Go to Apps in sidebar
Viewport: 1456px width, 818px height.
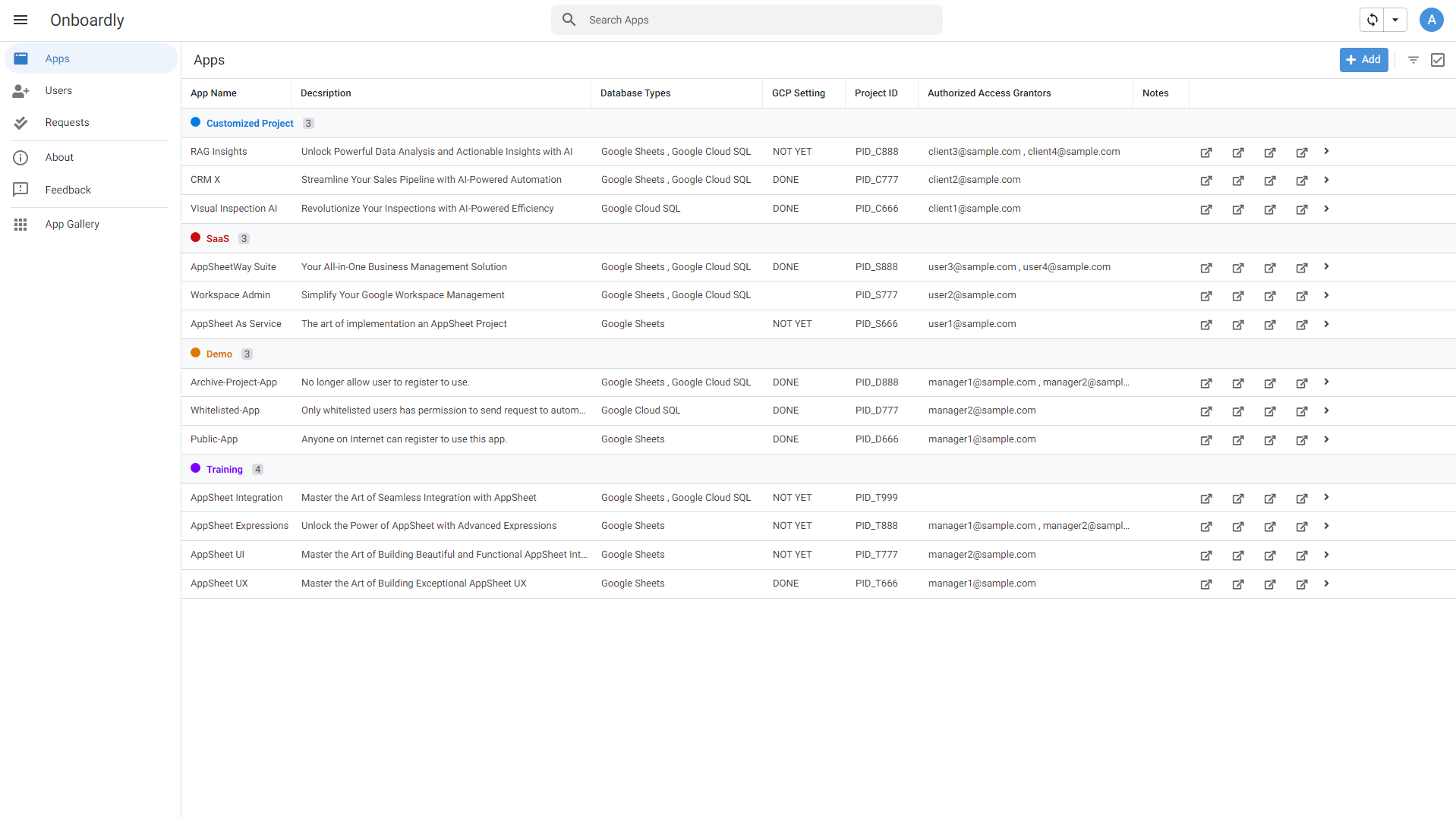click(x=91, y=58)
